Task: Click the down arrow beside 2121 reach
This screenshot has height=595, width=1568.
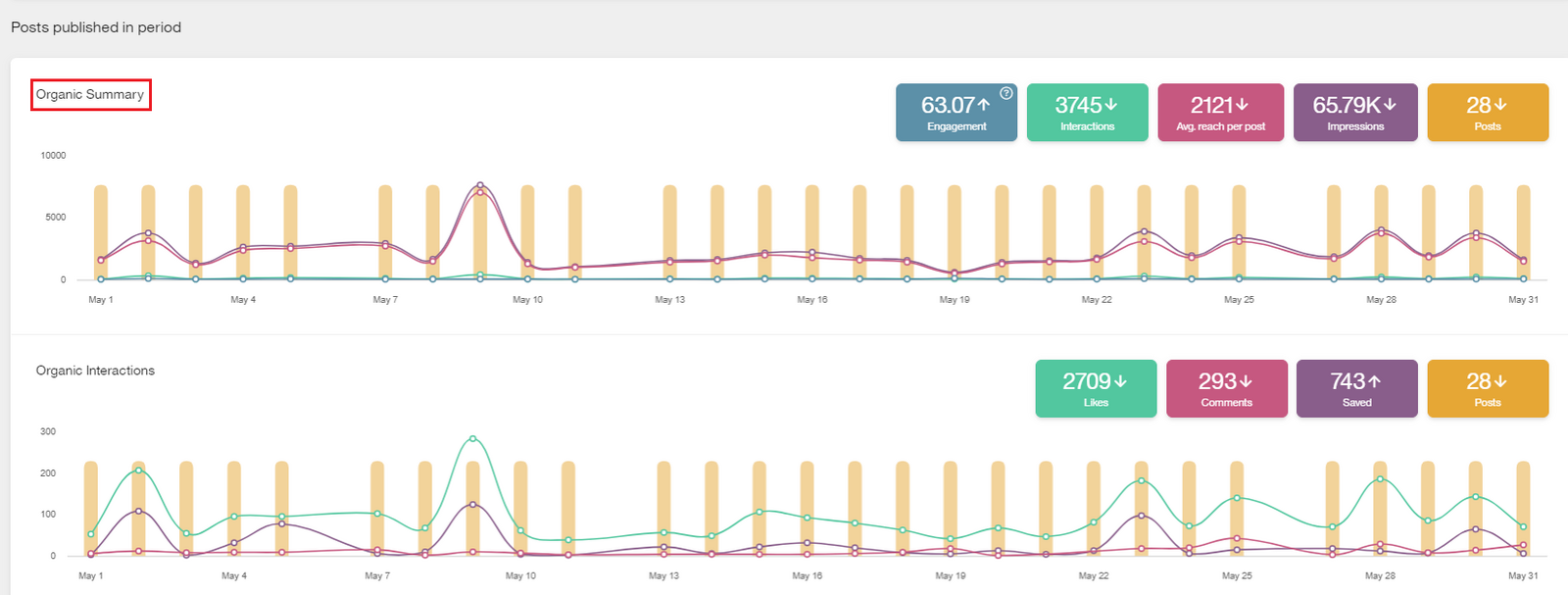Action: tap(1242, 105)
